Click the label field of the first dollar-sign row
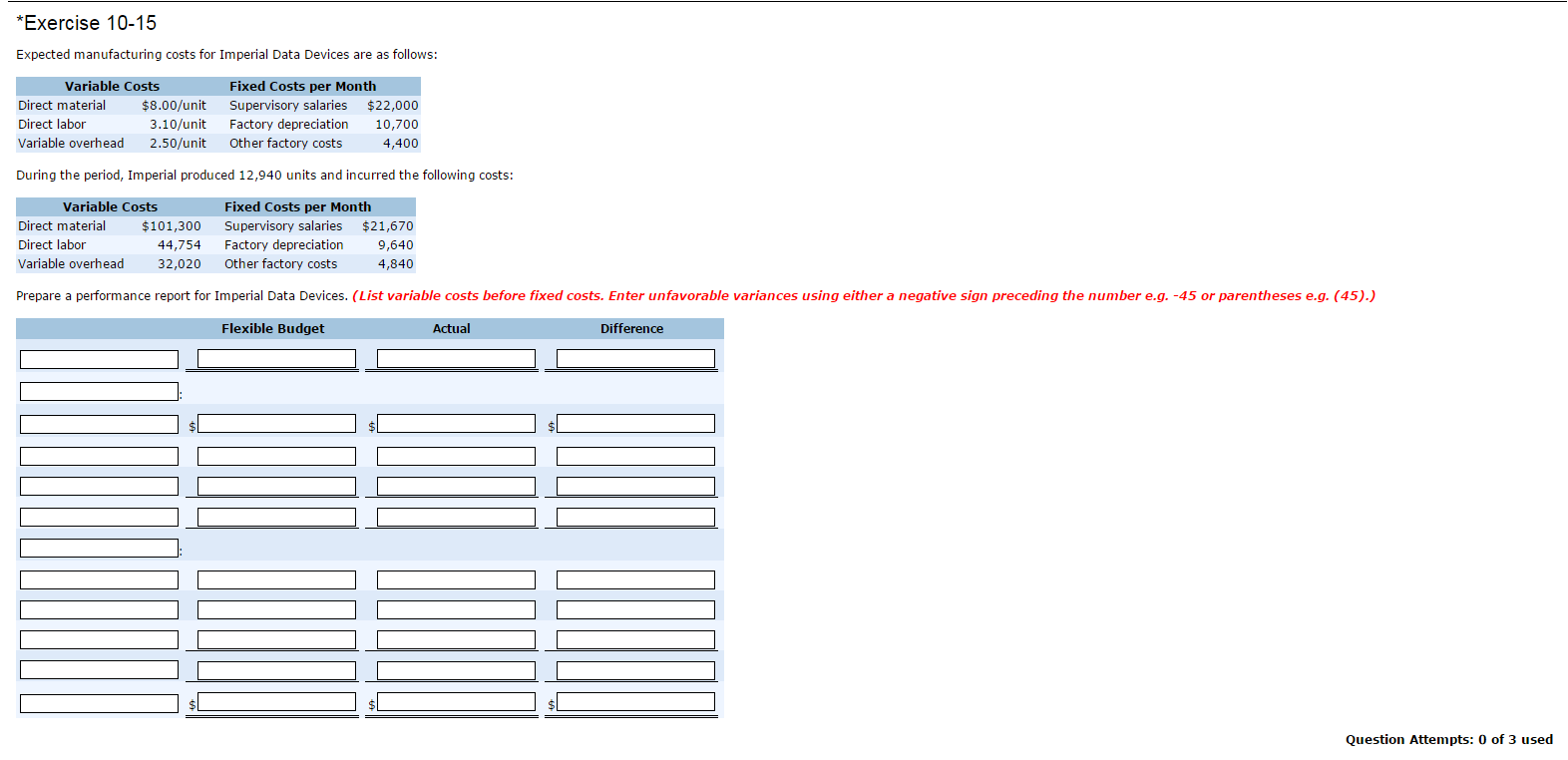 99,424
